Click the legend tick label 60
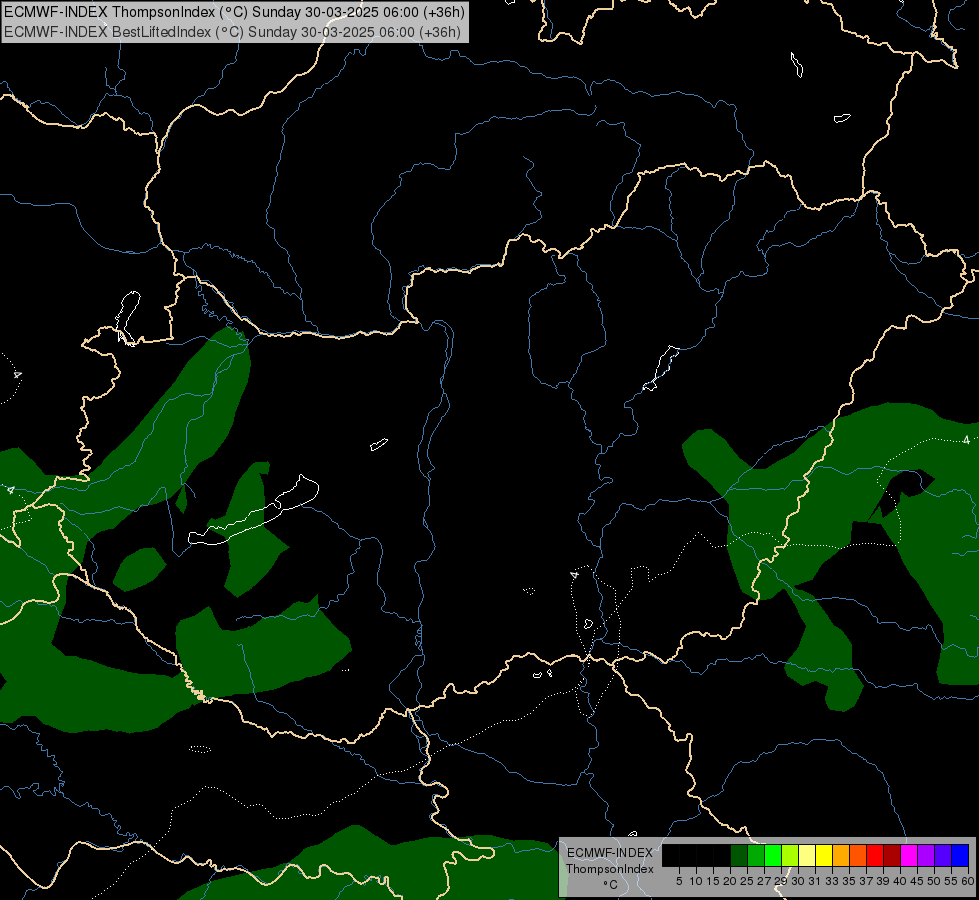 pyautogui.click(x=968, y=881)
